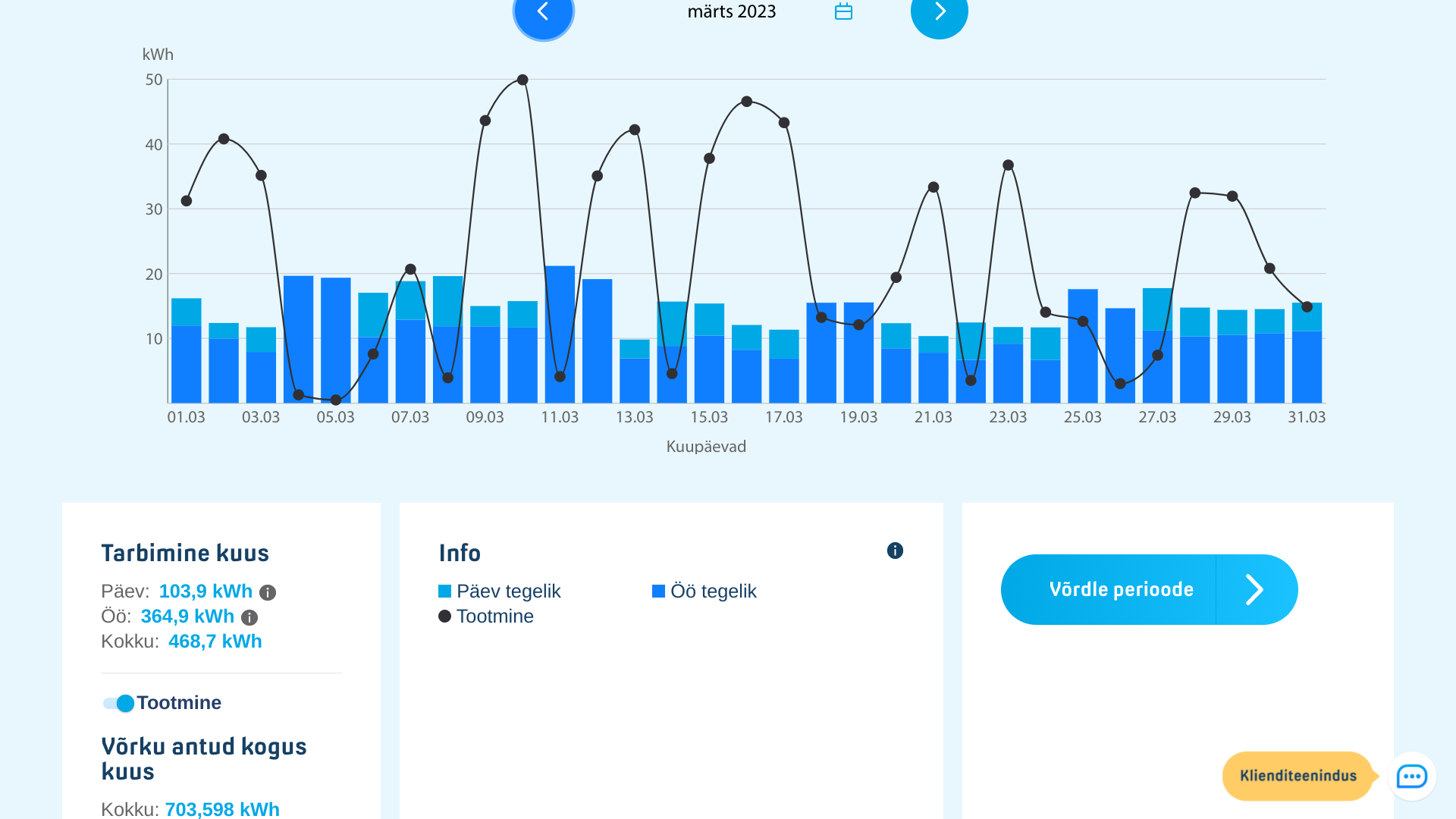
Task: Toggle the Tootmine switch off
Action: tap(119, 703)
